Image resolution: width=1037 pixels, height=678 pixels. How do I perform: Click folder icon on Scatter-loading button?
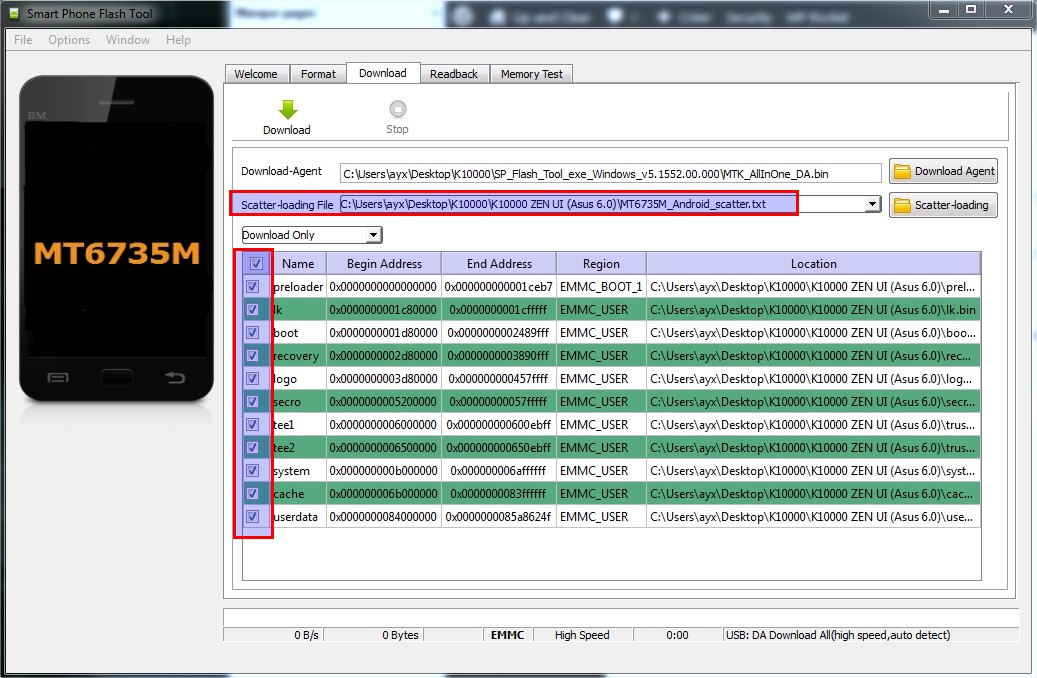point(901,206)
